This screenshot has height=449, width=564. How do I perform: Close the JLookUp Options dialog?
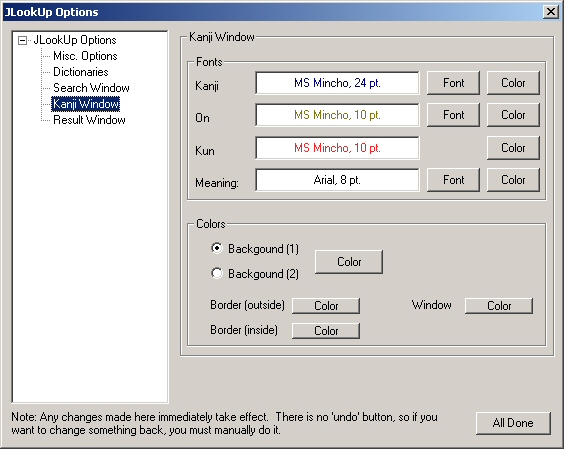click(x=551, y=12)
